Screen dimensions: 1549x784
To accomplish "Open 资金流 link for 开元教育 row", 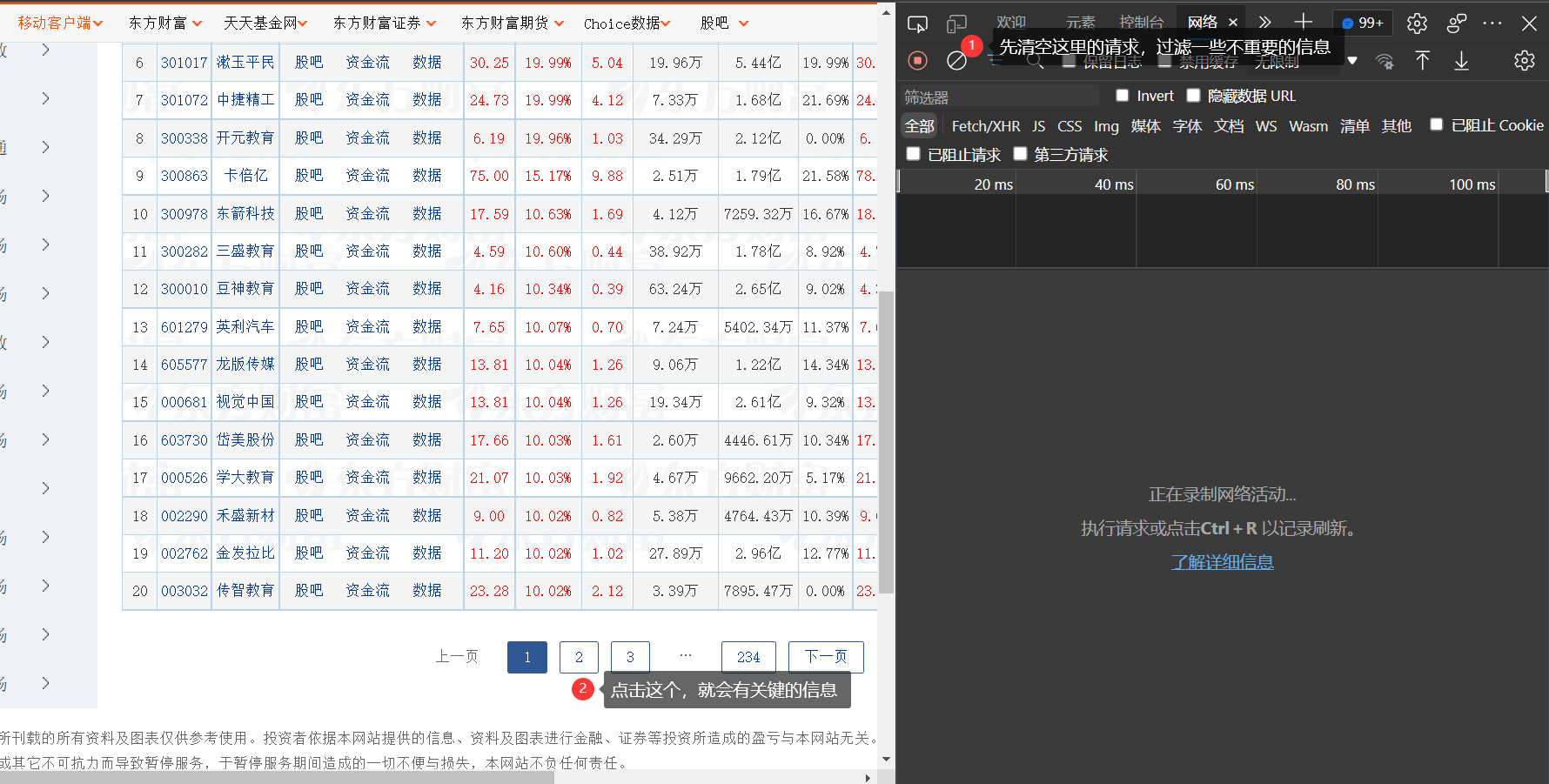I will [x=367, y=137].
